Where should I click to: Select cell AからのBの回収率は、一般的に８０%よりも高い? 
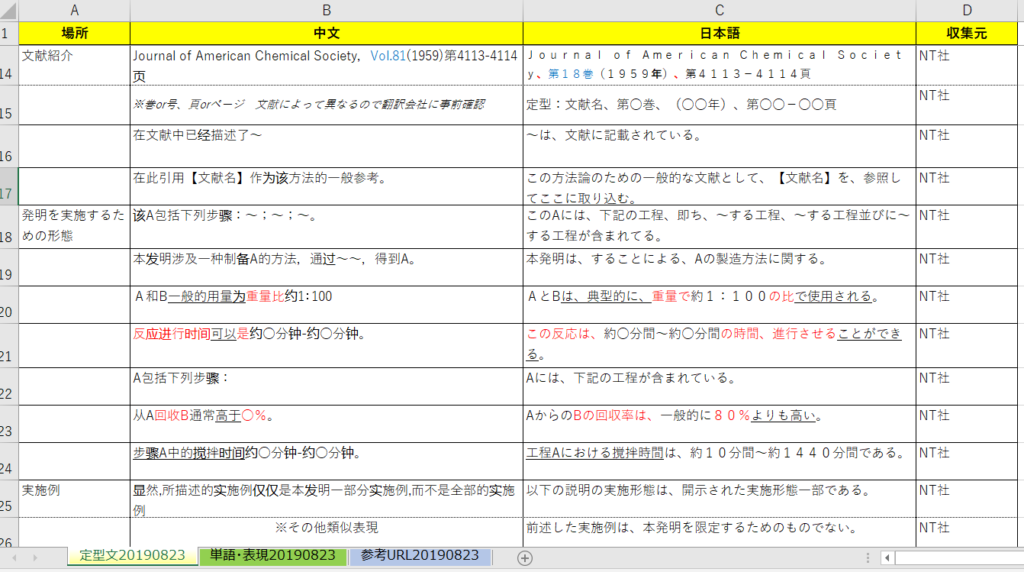(x=719, y=424)
